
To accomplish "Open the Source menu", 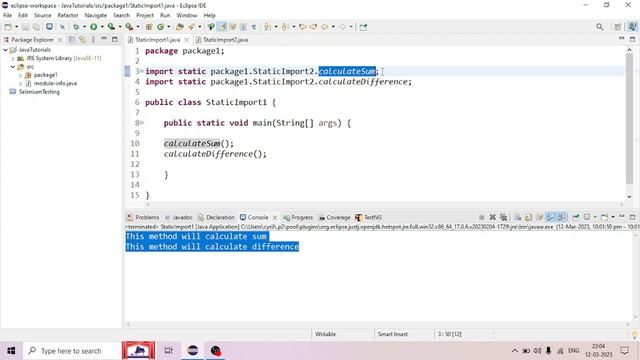I will (x=42, y=15).
